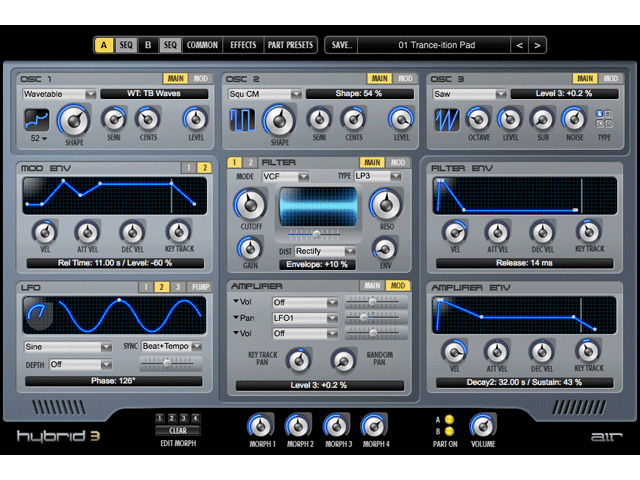Select Filter 2 button
The image size is (640, 480).
250,162
